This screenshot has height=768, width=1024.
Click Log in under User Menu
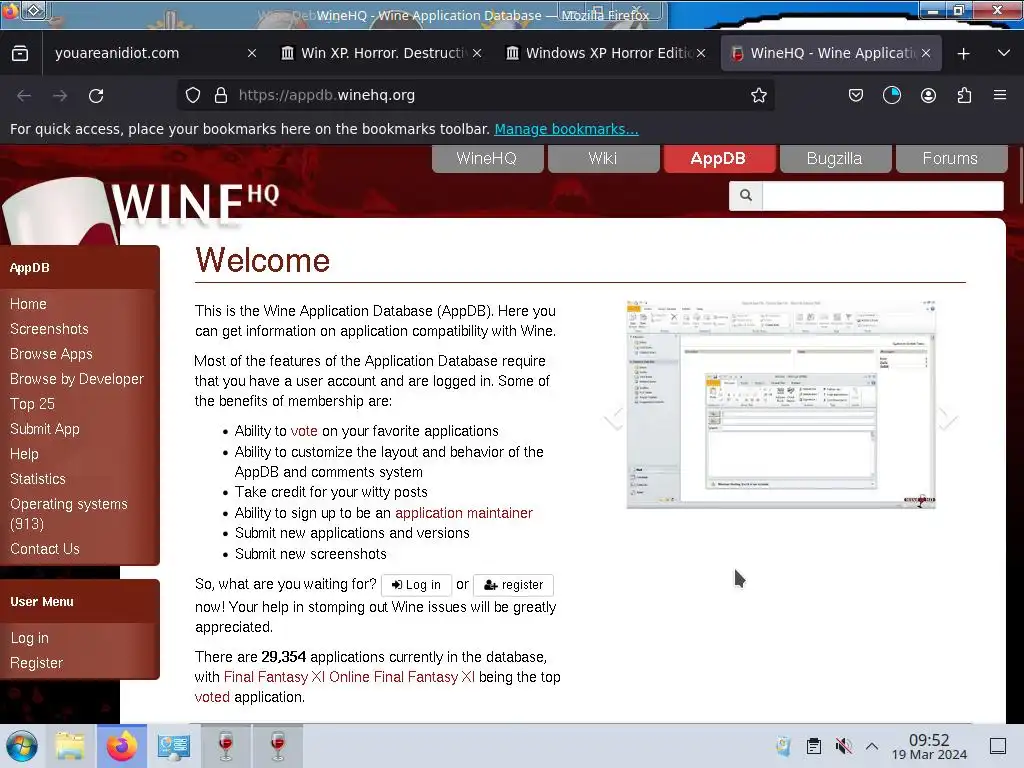click(x=29, y=638)
